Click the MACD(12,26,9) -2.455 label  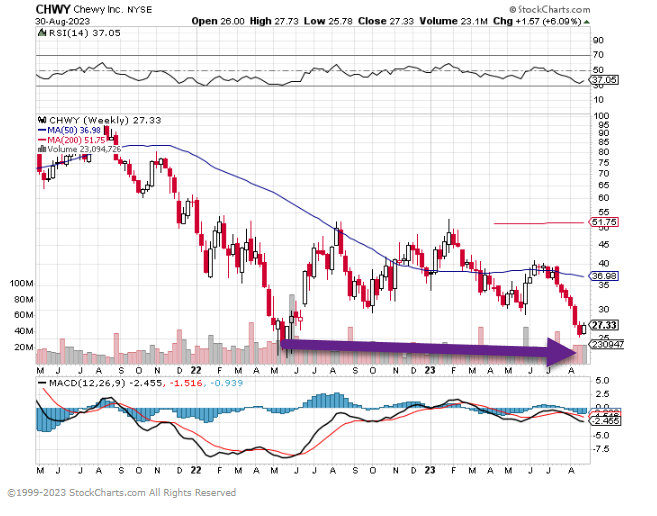106,383
